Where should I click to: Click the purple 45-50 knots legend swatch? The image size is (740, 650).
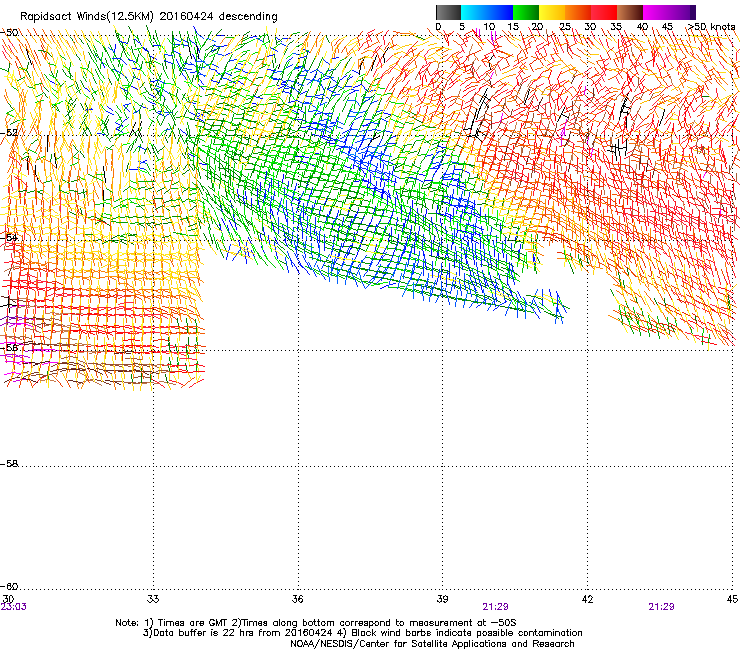coord(682,12)
